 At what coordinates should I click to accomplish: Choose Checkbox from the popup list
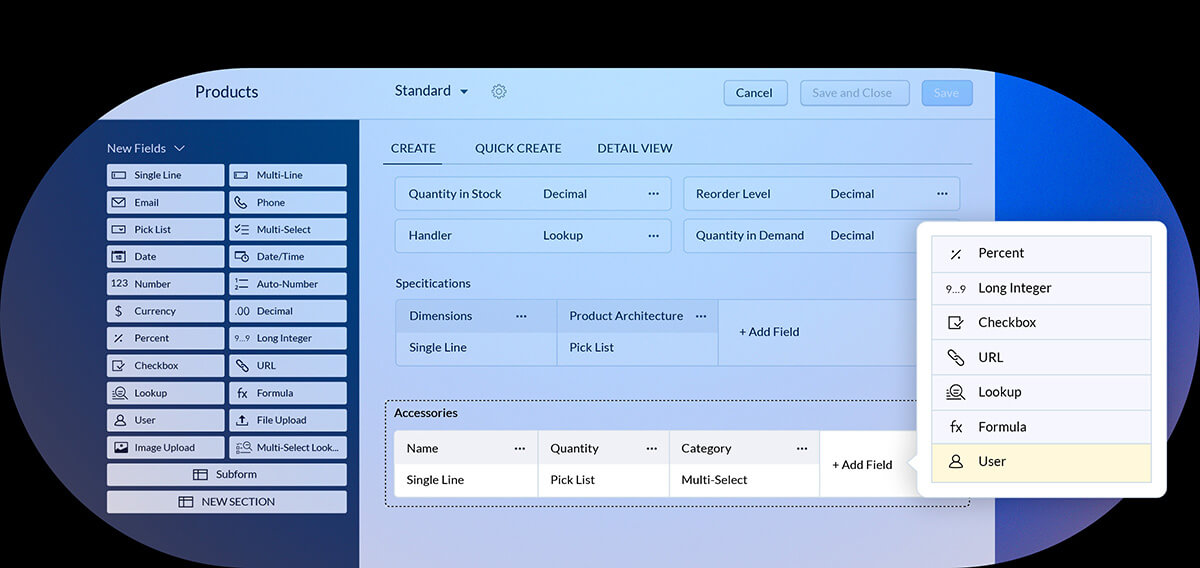(1041, 323)
